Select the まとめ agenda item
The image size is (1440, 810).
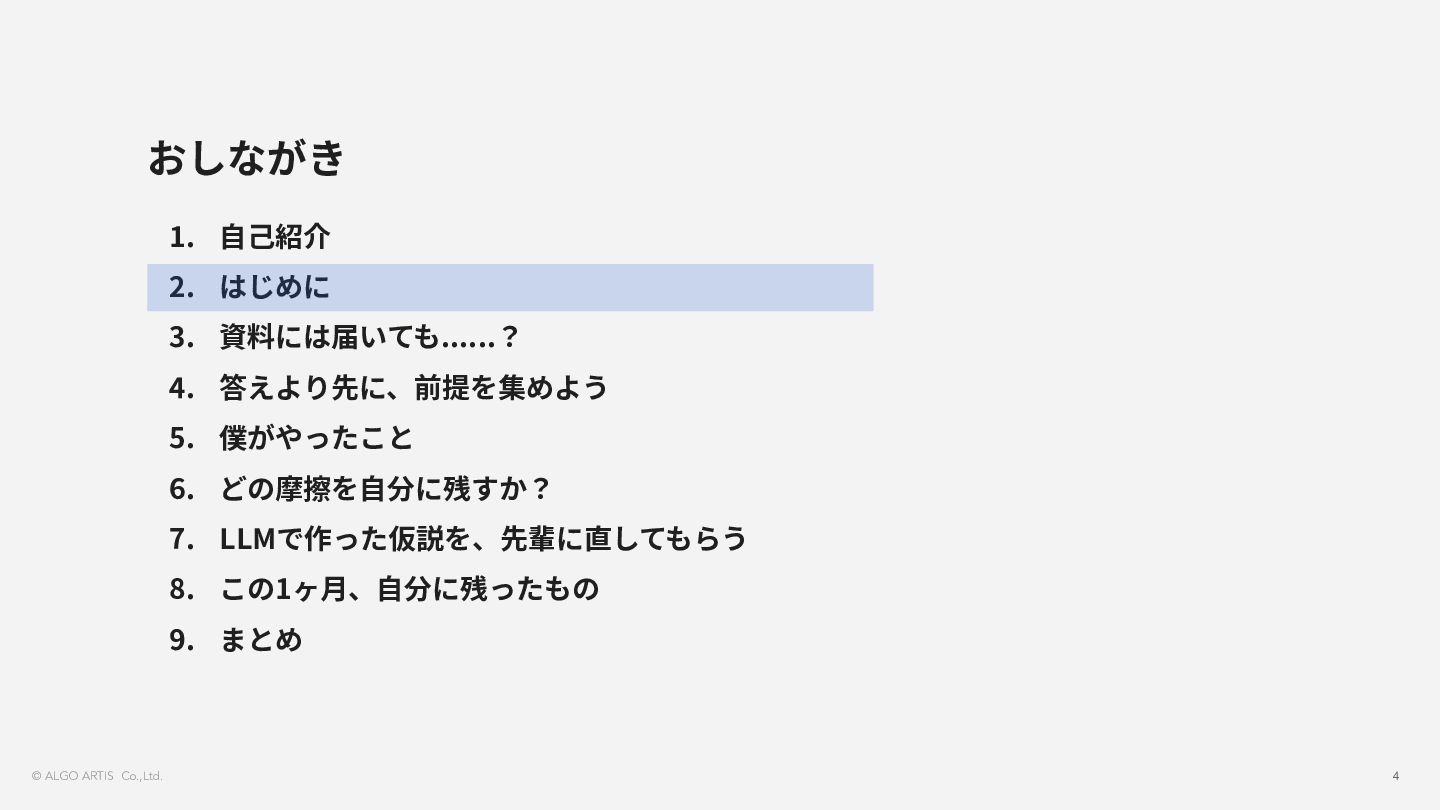click(x=261, y=638)
